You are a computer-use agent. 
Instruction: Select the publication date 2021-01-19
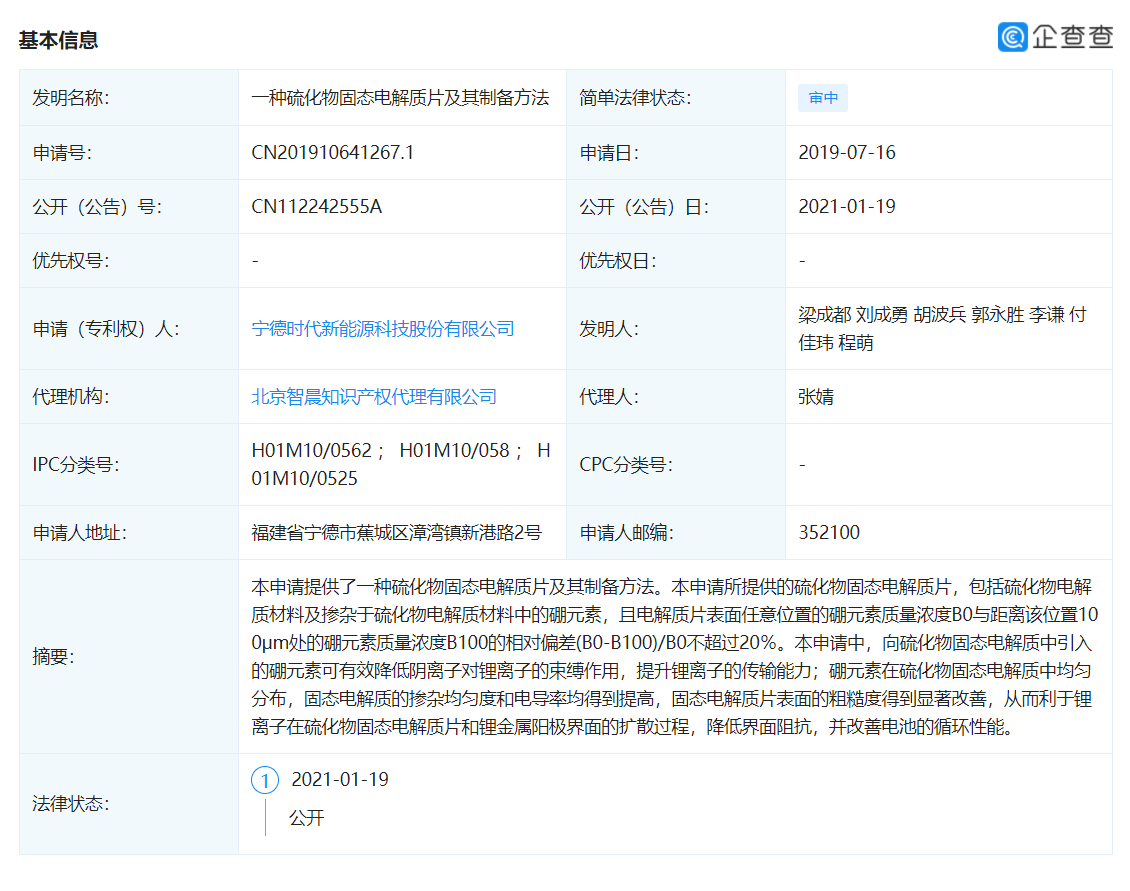click(x=847, y=206)
